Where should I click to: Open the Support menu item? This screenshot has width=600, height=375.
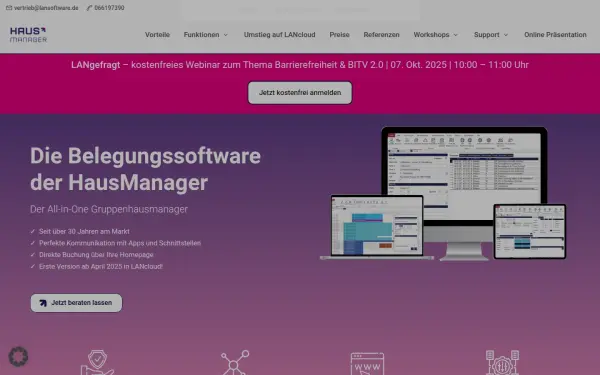486,34
